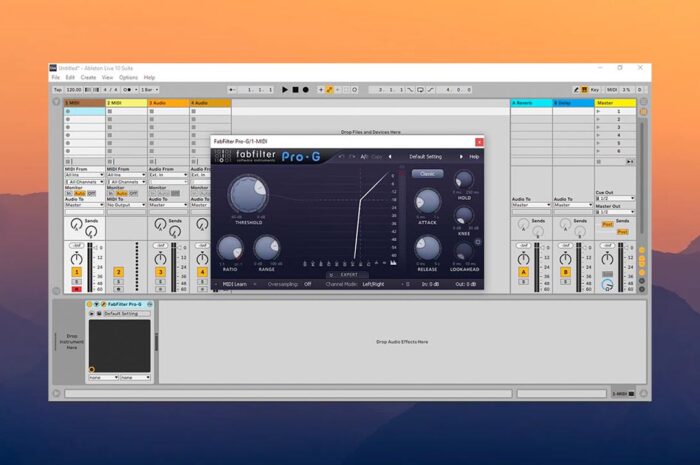Click first clip slot of 2 MIDI track
The height and width of the screenshot is (465, 700).
coord(126,111)
